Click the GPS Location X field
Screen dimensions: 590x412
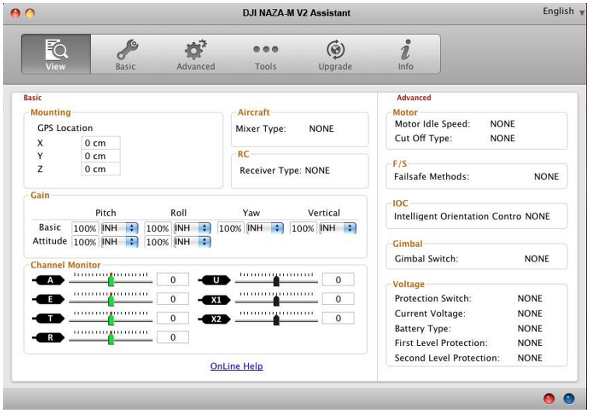pyautogui.click(x=101, y=143)
